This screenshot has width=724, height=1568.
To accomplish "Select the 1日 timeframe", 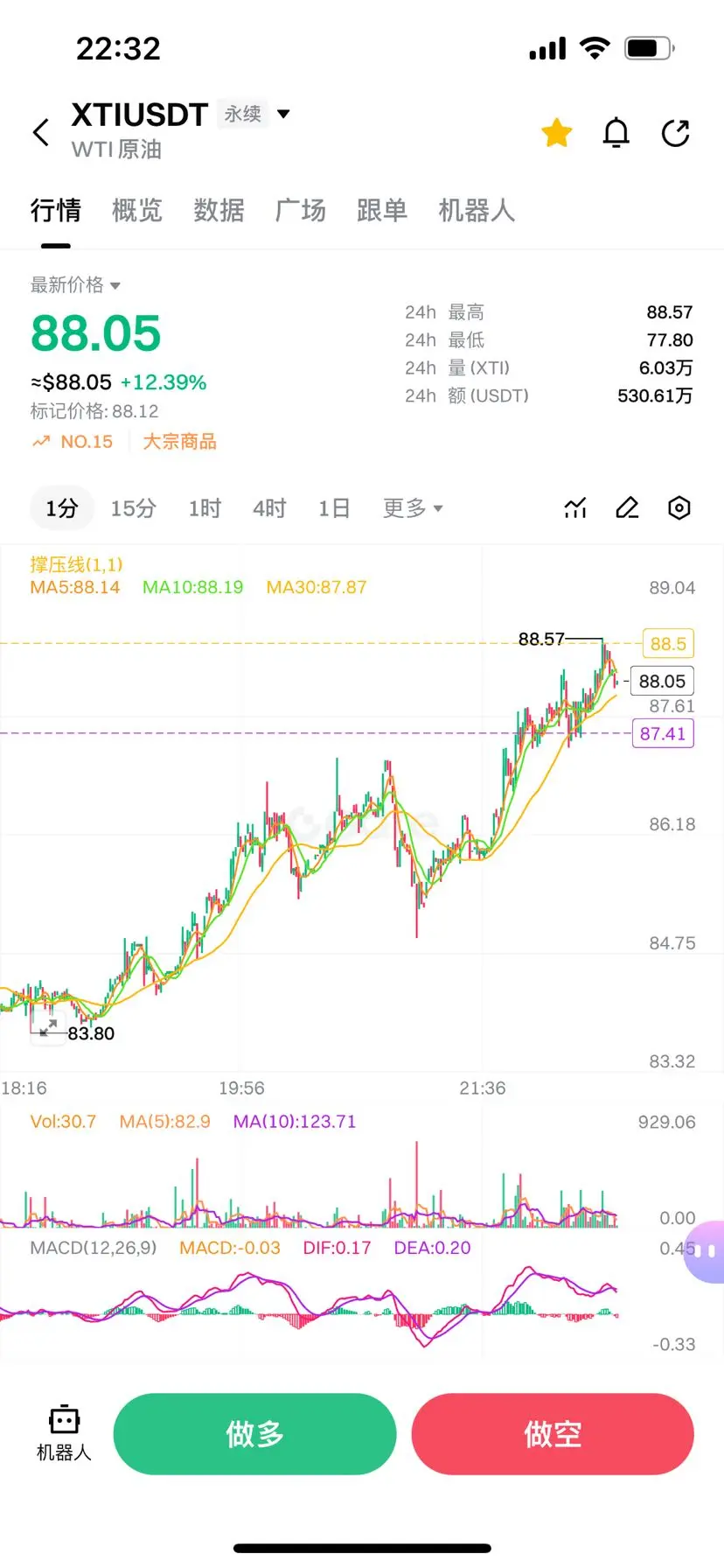I will (x=334, y=508).
